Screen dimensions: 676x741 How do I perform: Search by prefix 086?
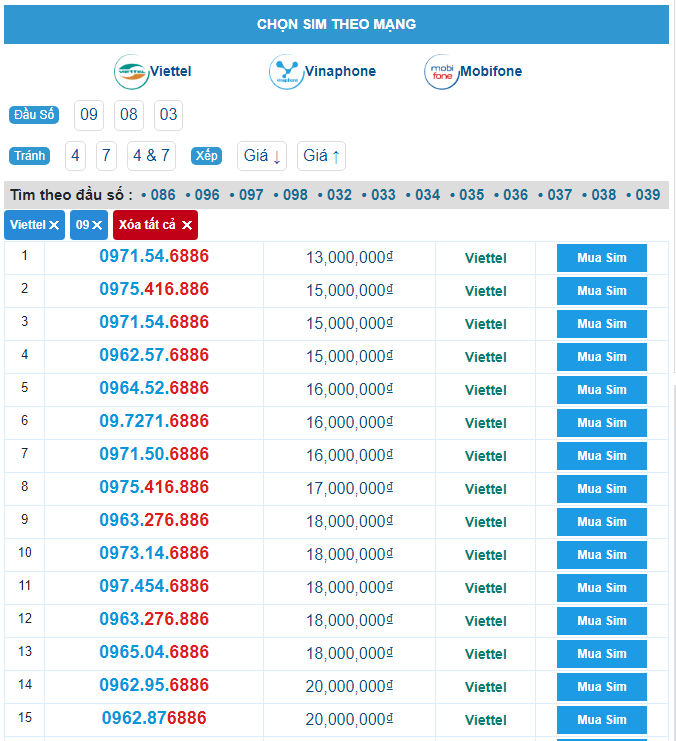pyautogui.click(x=163, y=195)
